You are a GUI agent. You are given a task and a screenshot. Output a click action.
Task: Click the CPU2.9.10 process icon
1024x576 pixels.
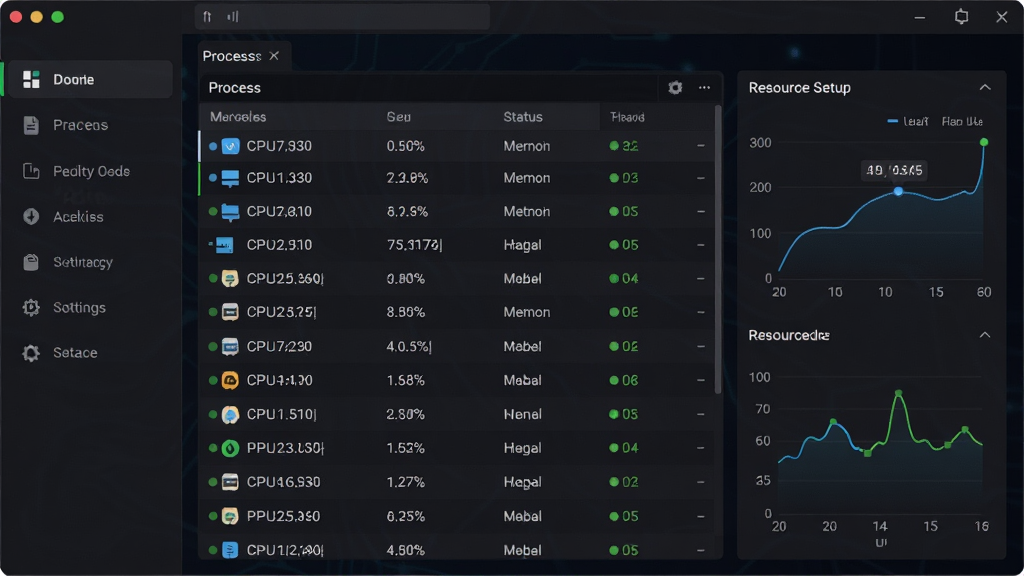(225, 246)
